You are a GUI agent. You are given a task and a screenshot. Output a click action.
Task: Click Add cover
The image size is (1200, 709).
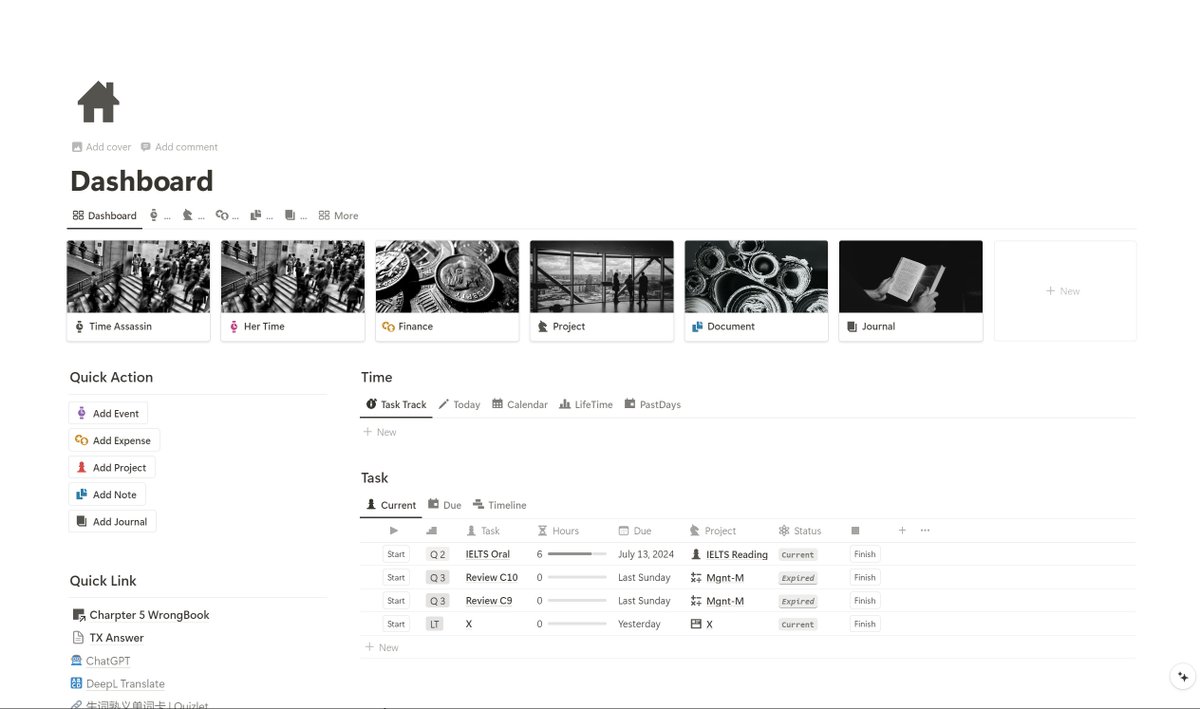pos(102,147)
